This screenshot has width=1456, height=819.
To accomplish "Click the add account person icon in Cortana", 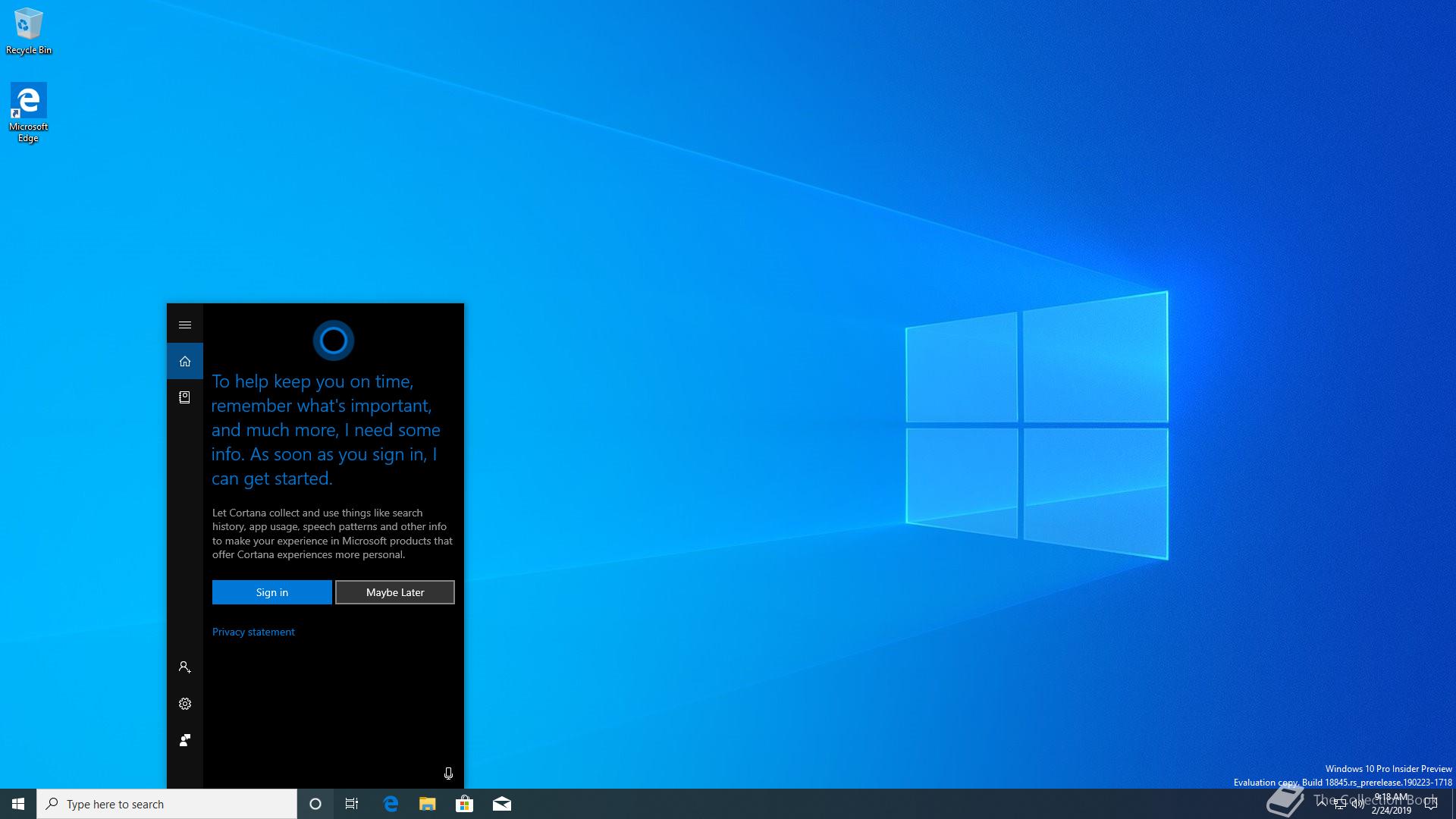I will pos(184,667).
